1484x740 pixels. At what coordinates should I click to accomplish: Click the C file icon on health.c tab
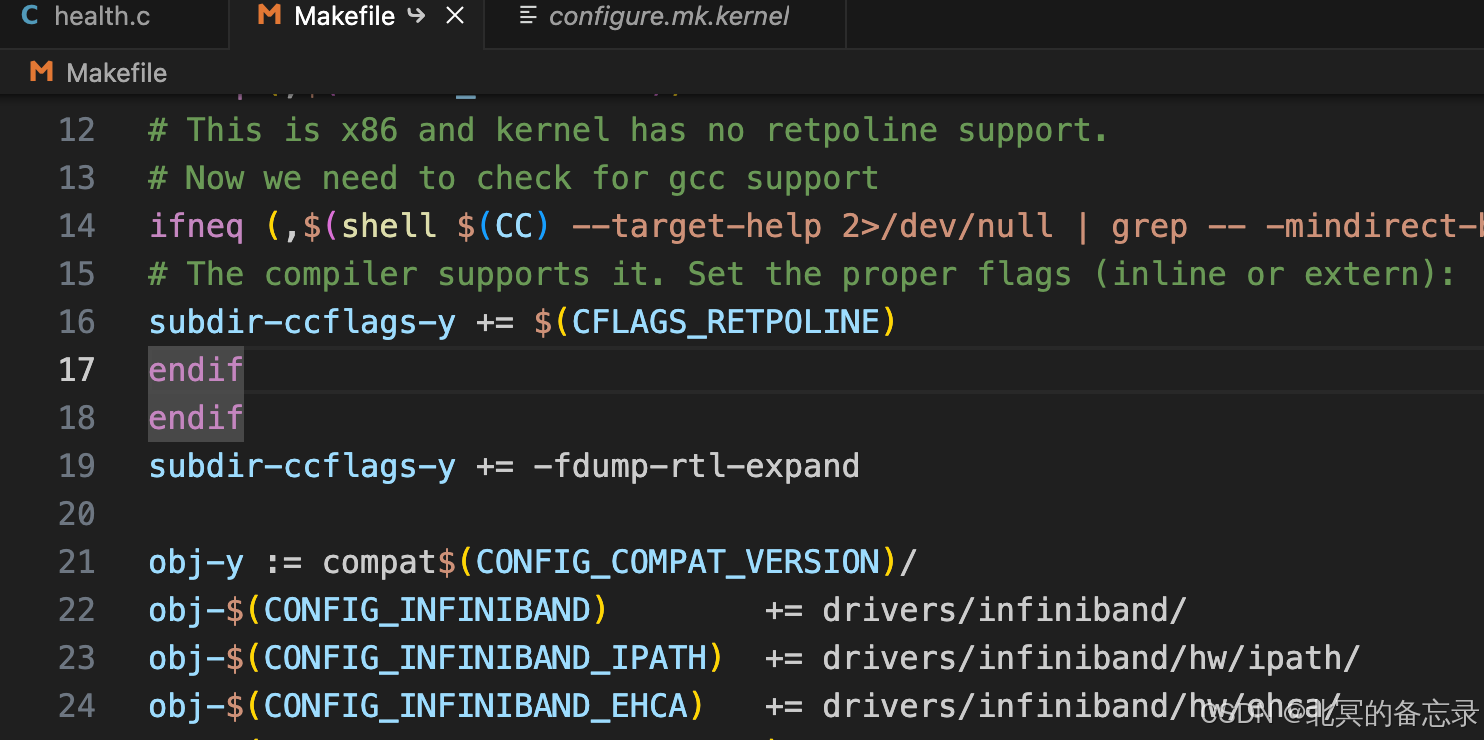point(31,16)
